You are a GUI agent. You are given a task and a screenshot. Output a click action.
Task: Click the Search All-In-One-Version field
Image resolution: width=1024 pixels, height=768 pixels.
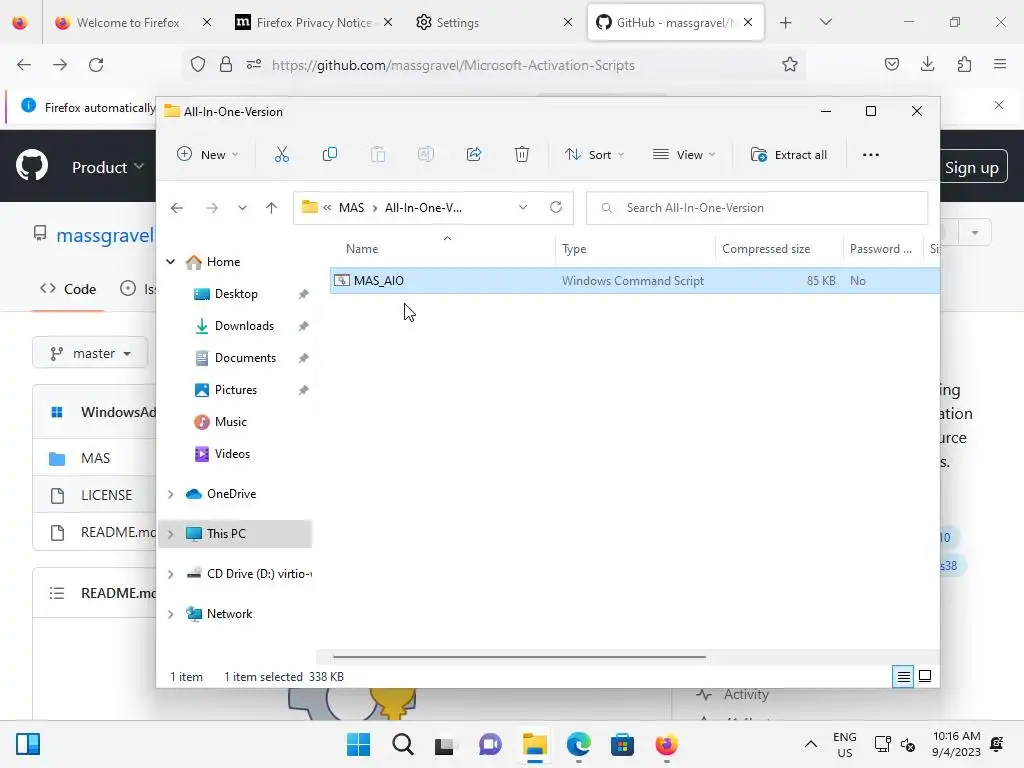757,208
